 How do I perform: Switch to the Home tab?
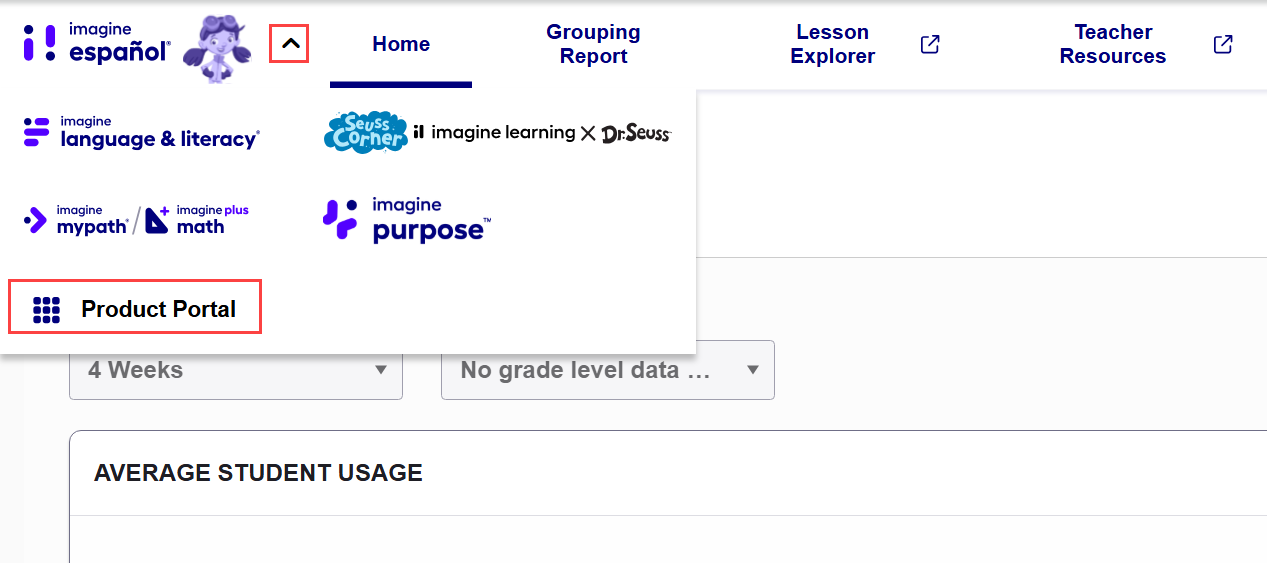(x=401, y=44)
